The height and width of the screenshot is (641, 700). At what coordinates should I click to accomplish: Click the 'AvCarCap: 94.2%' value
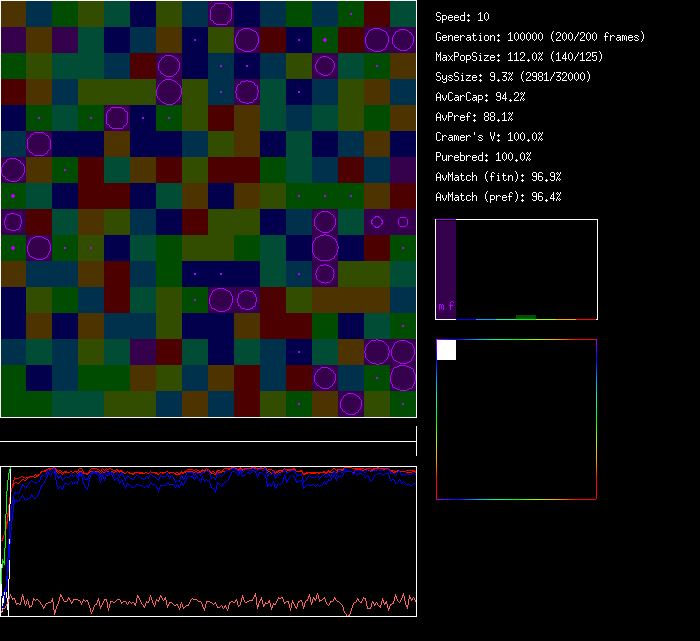click(481, 97)
